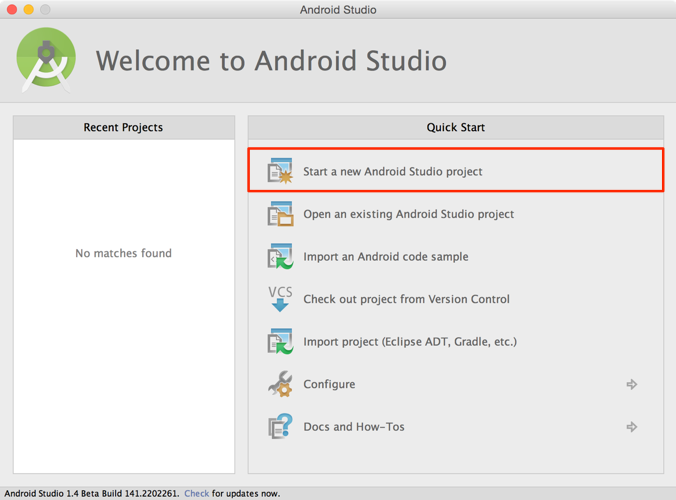Click the Check for updates link

[197, 494]
